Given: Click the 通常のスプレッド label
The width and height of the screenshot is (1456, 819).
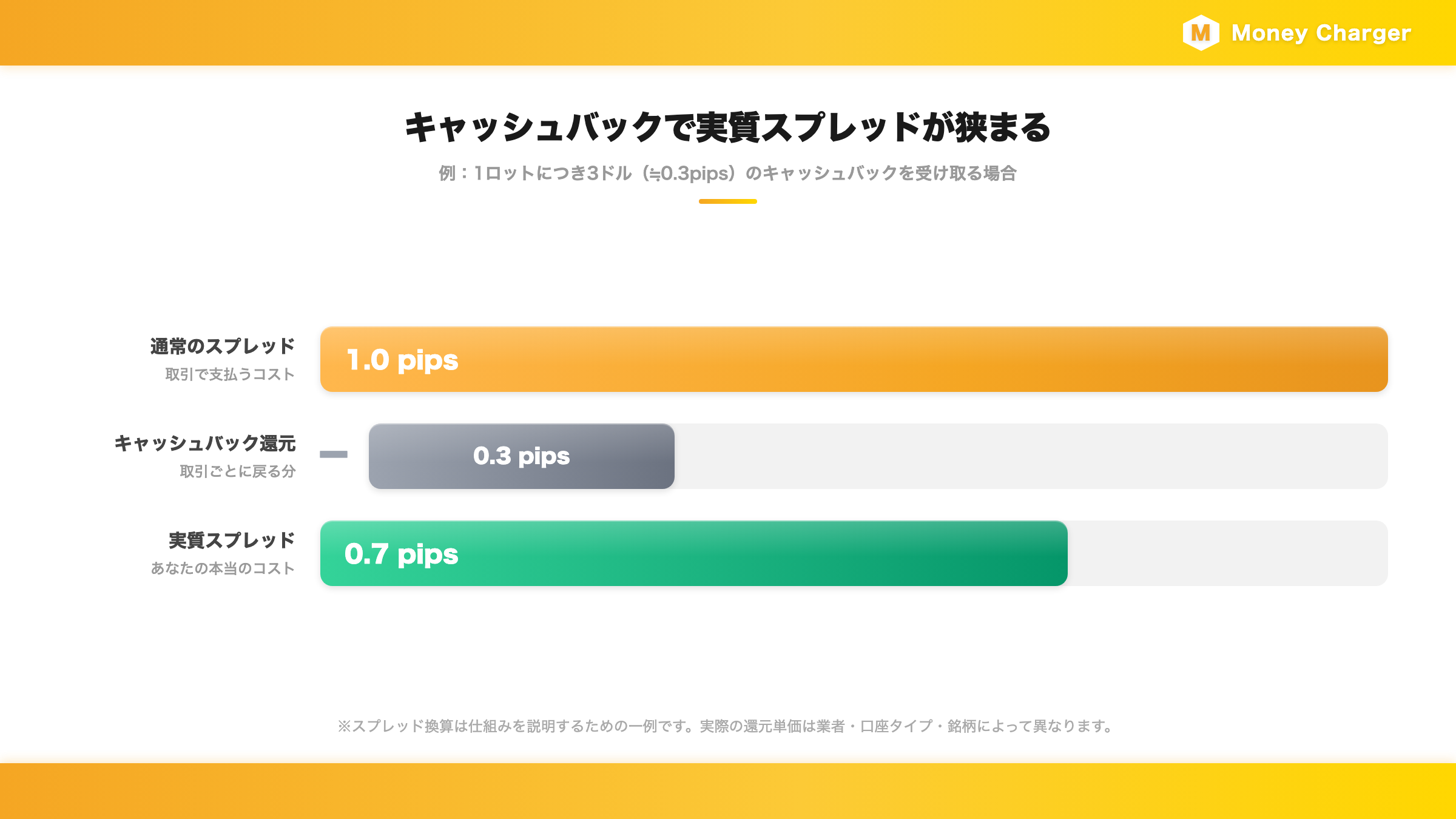Looking at the screenshot, I should 223,346.
